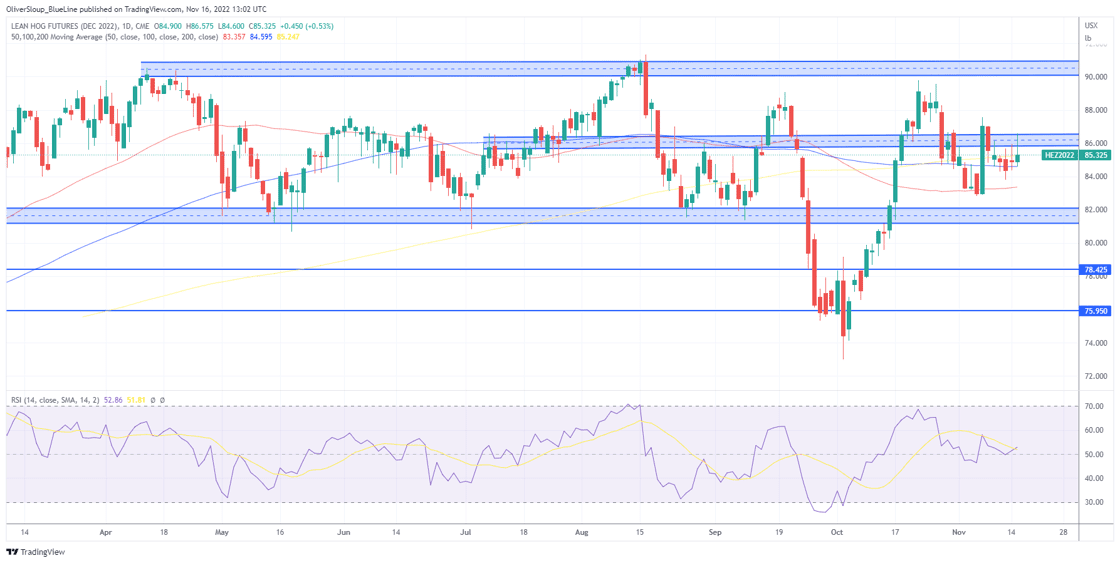The height and width of the screenshot is (563, 1120).
Task: Click the Jul date label on time axis
Action: click(467, 532)
